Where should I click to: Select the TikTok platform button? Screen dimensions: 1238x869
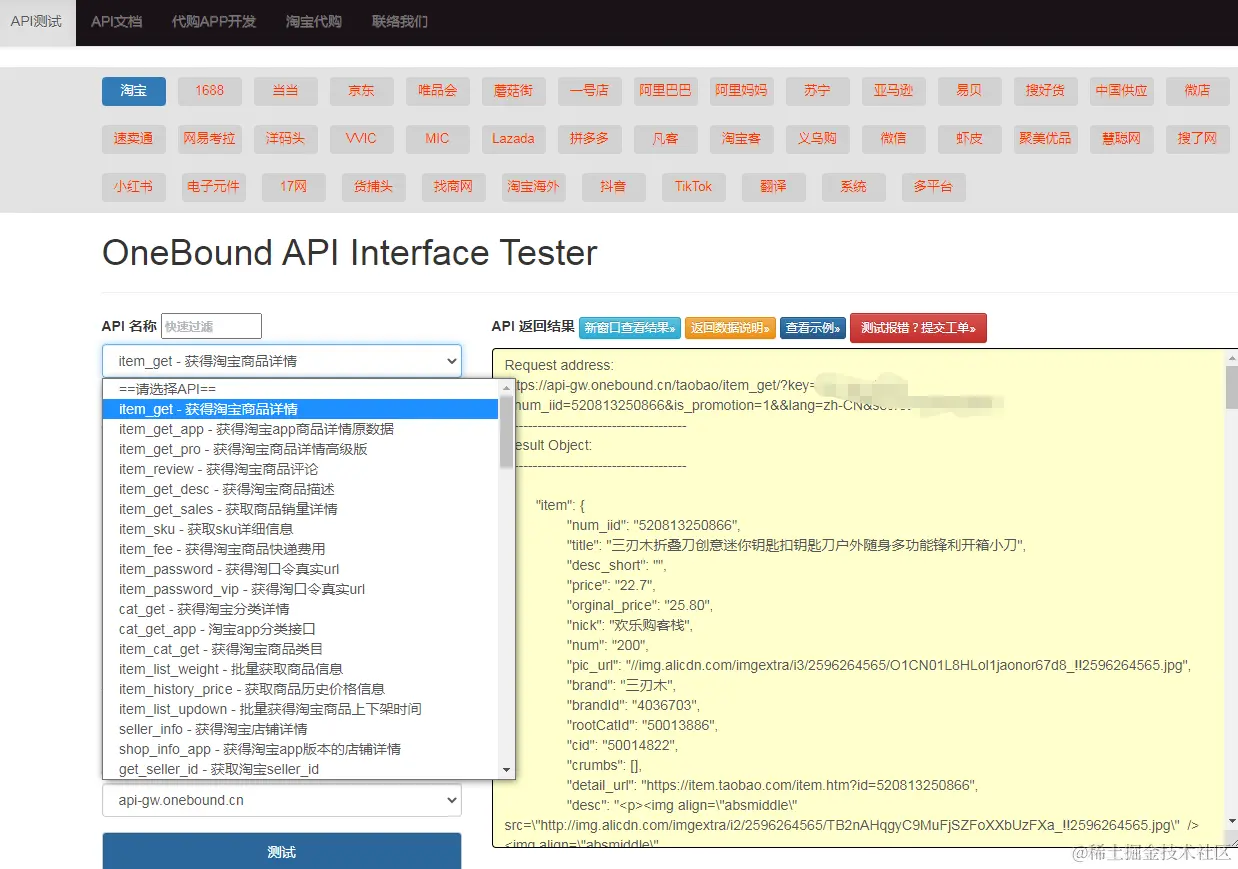tap(694, 187)
